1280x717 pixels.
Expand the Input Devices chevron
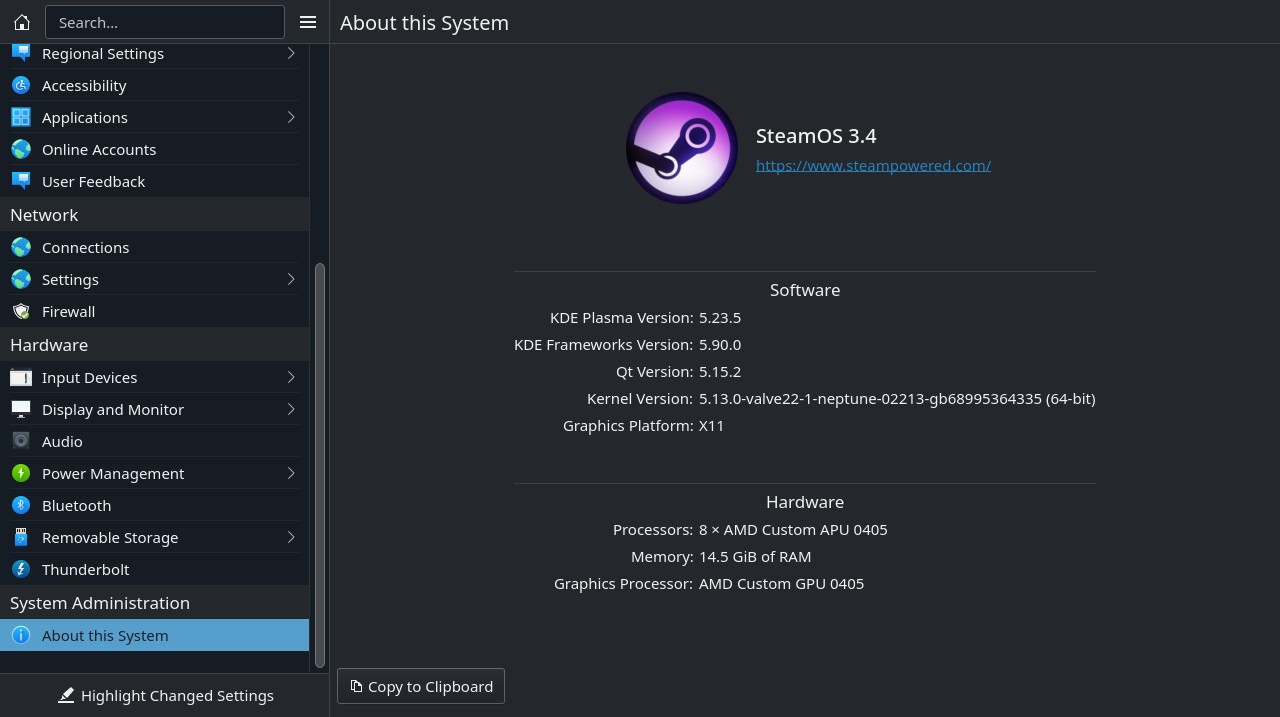(291, 377)
